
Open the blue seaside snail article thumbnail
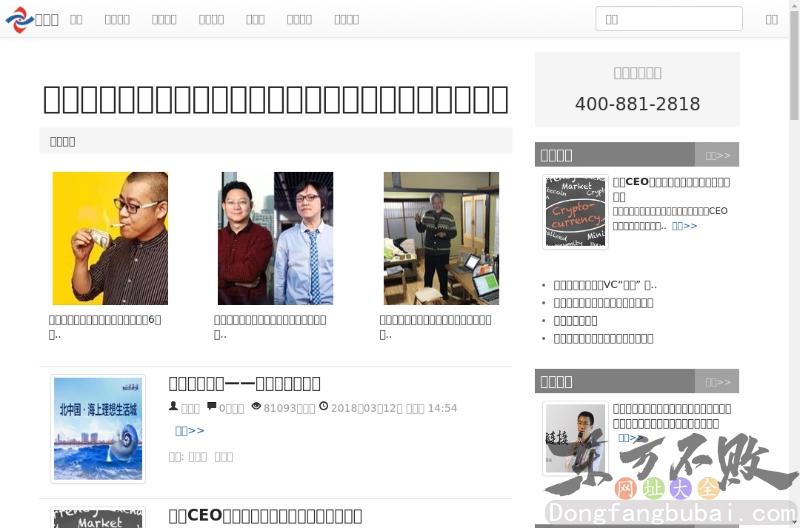[x=98, y=428]
